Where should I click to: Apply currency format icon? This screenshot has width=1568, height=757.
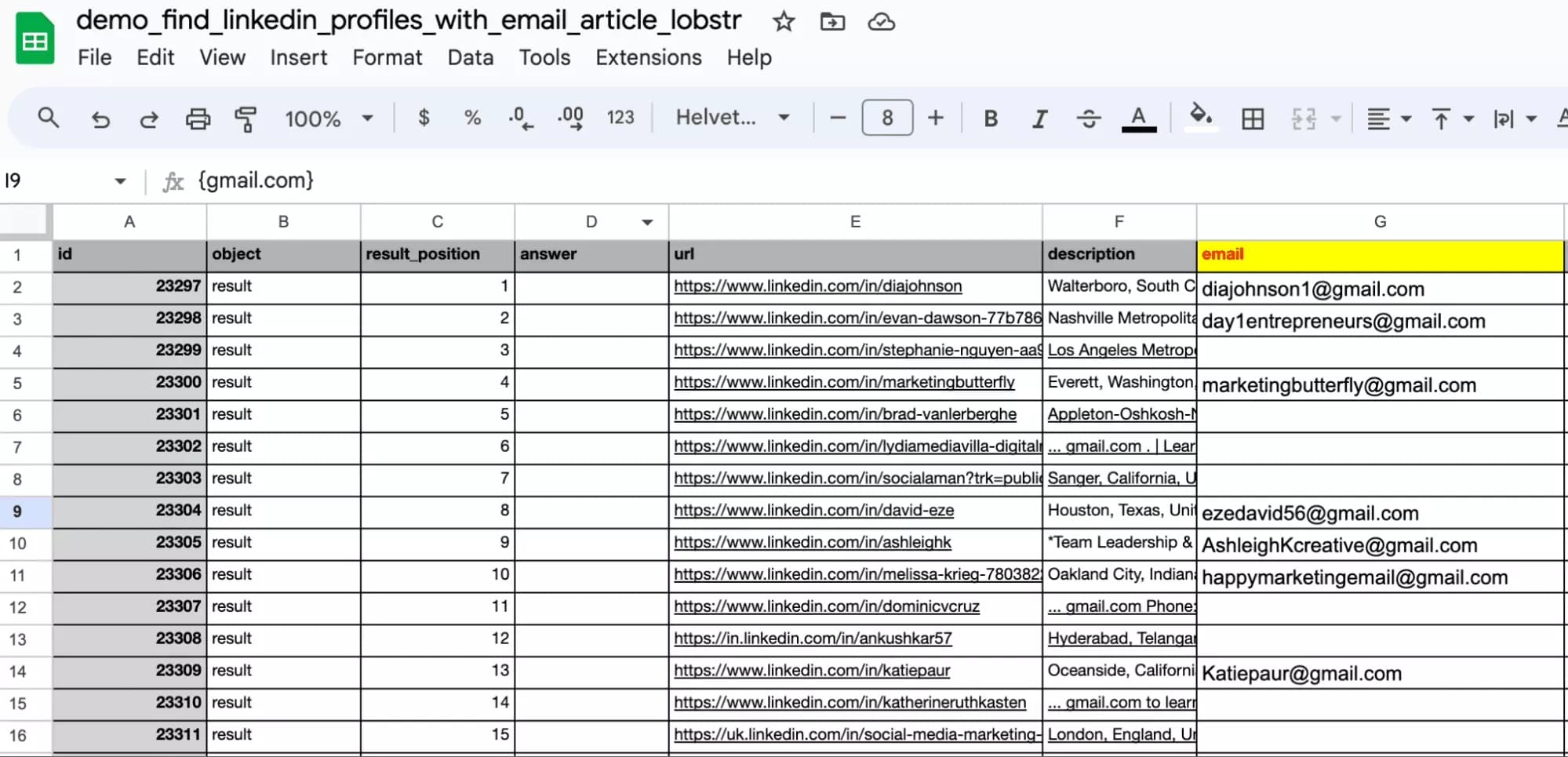click(424, 118)
